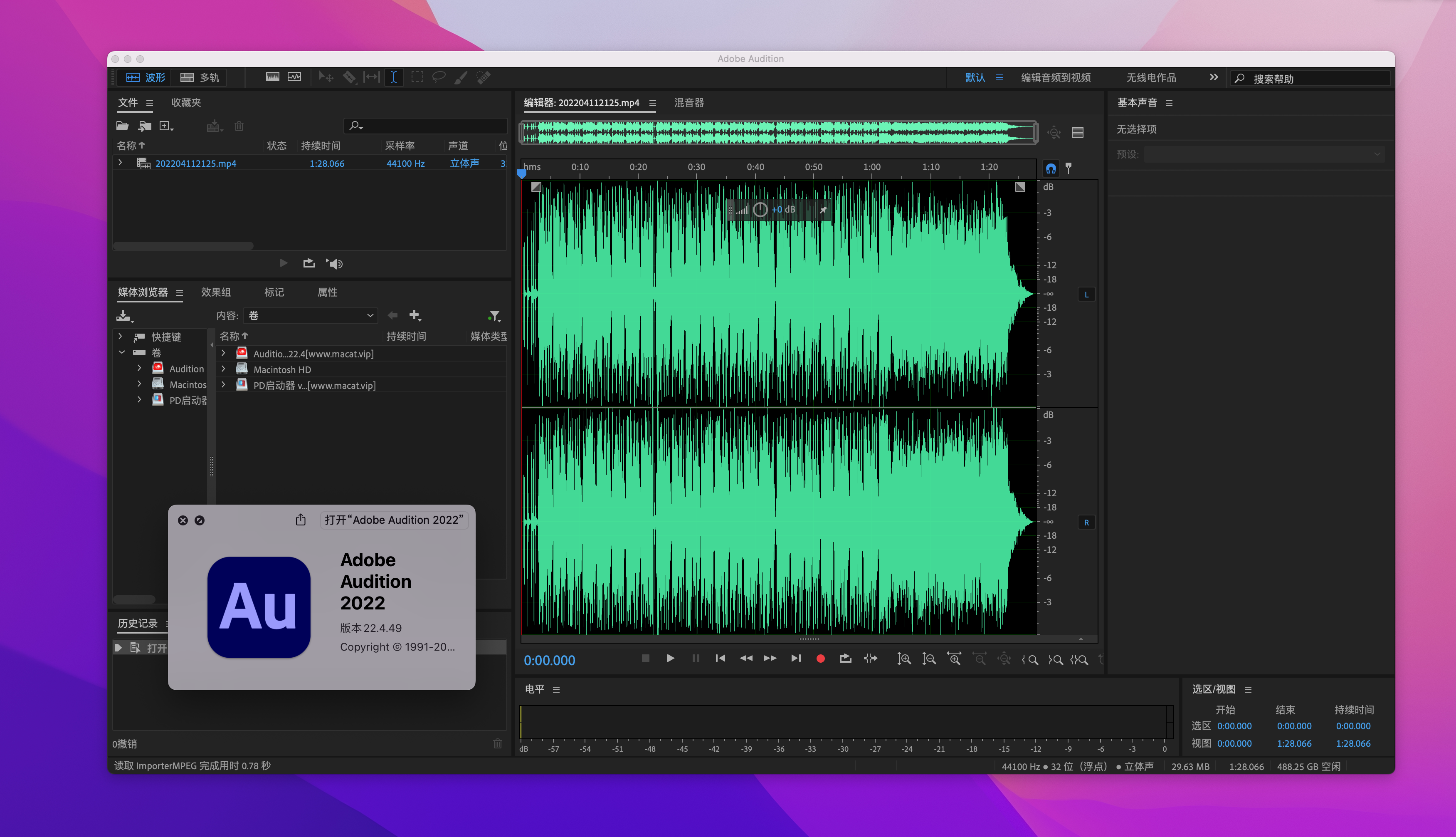Image resolution: width=1456 pixels, height=837 pixels.
Task: Click the Open File folder icon
Action: (122, 126)
